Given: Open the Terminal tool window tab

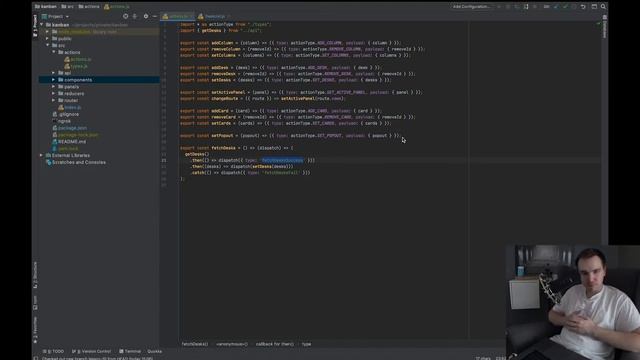Looking at the screenshot, I should click(x=130, y=351).
